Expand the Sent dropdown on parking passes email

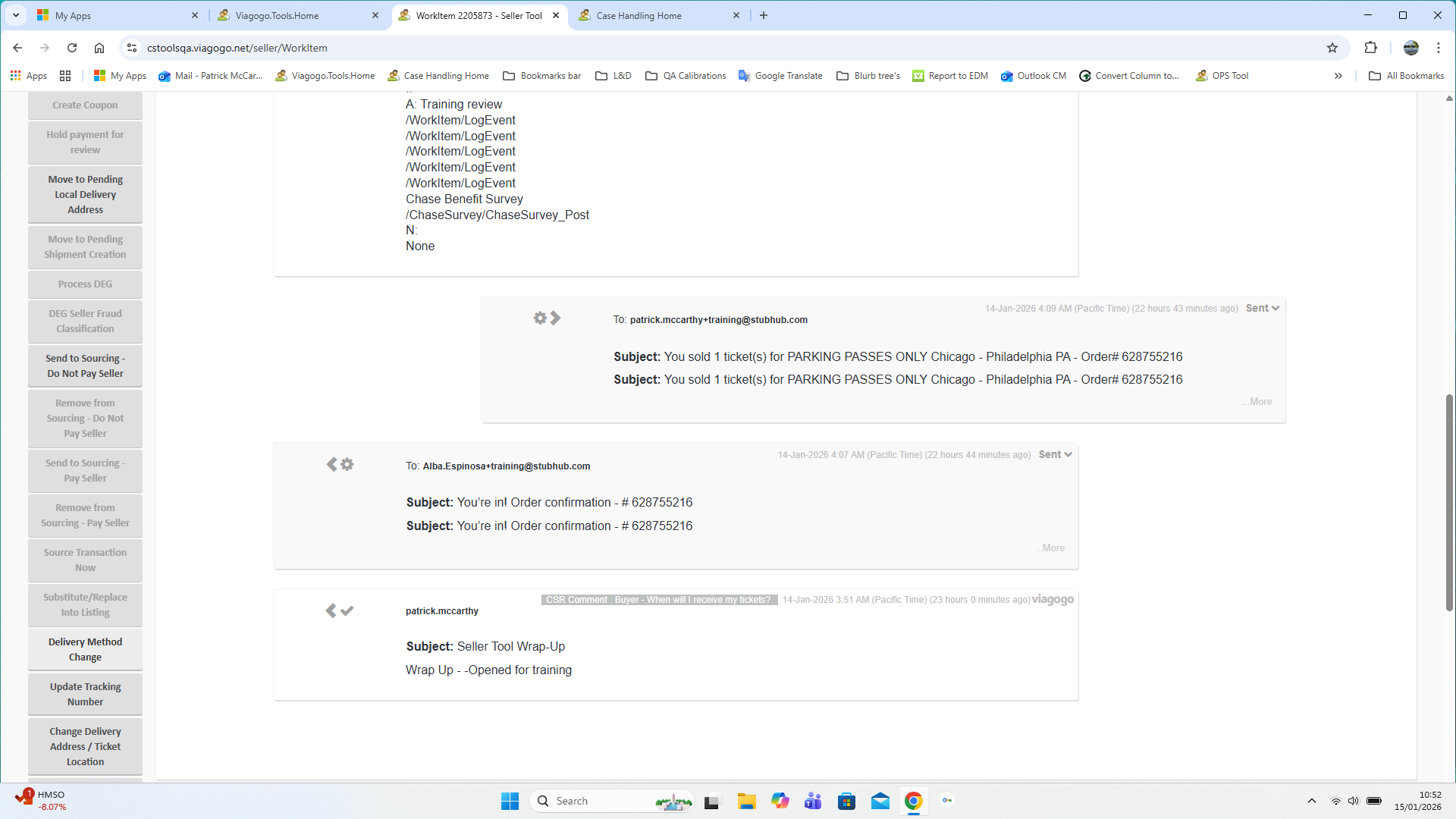click(x=1263, y=308)
